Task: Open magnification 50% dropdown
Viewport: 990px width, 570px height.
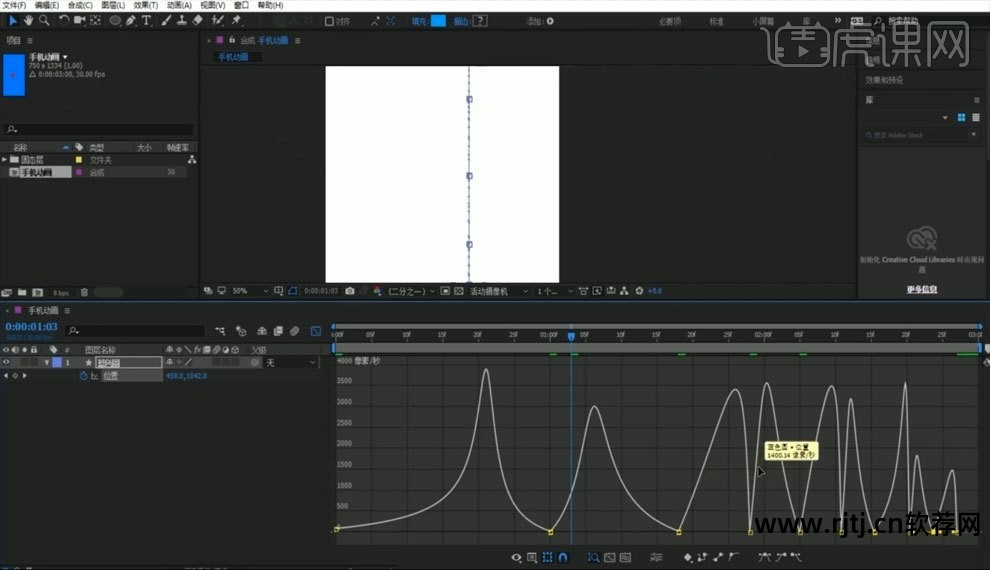Action: (x=250, y=291)
